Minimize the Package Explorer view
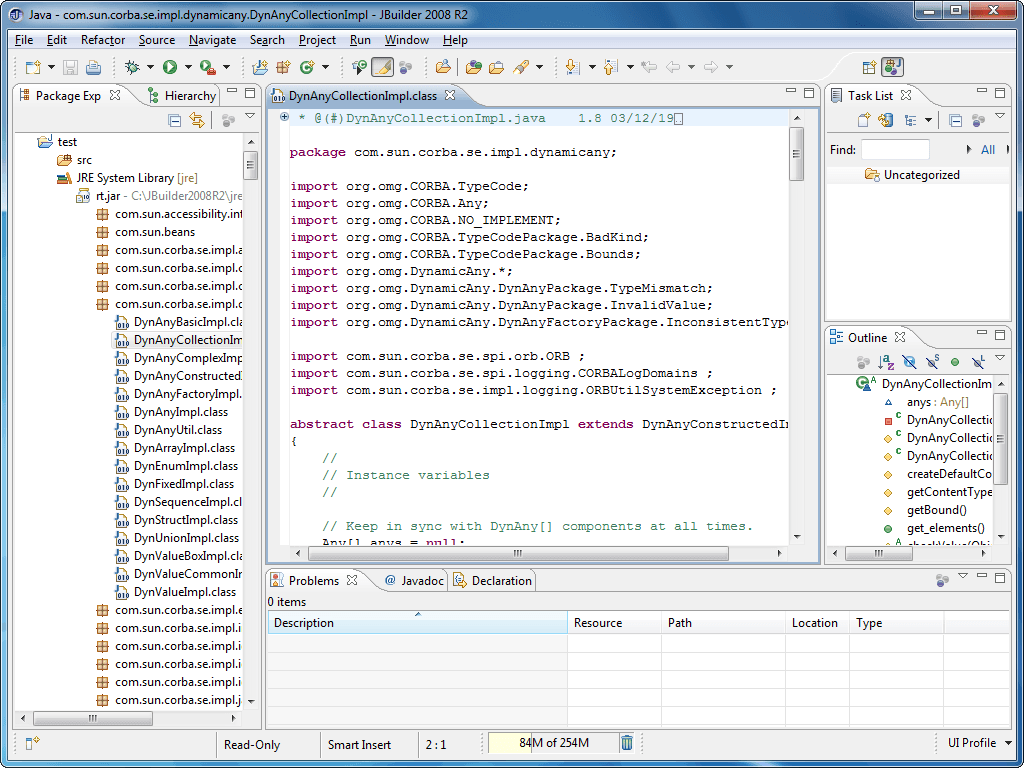The width and height of the screenshot is (1024, 768). click(x=232, y=92)
